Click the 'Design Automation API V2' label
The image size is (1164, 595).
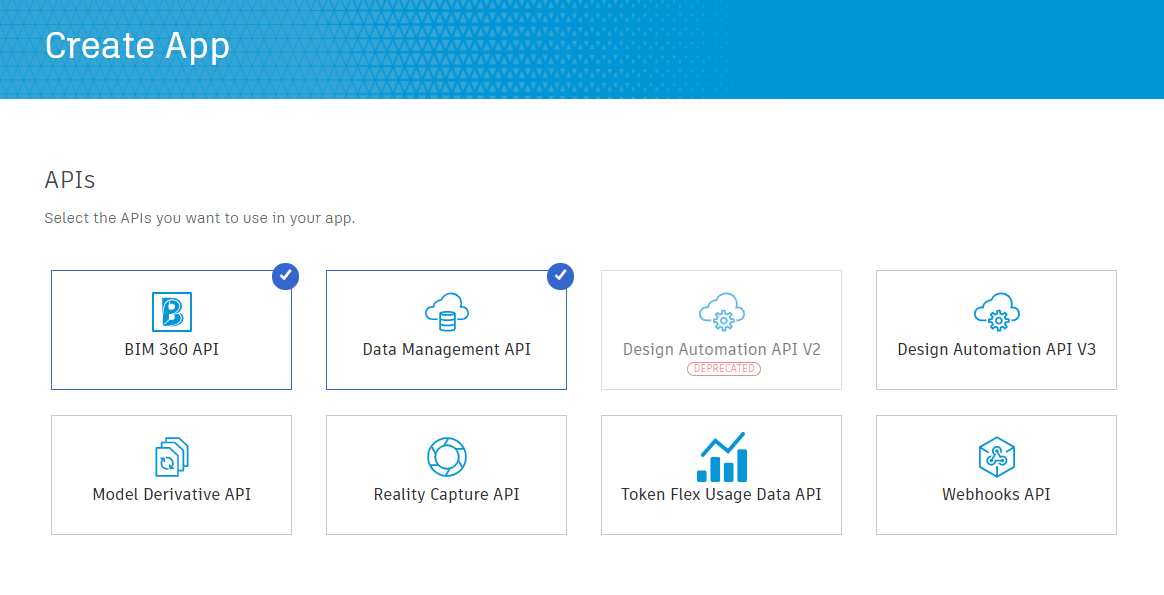(x=722, y=349)
